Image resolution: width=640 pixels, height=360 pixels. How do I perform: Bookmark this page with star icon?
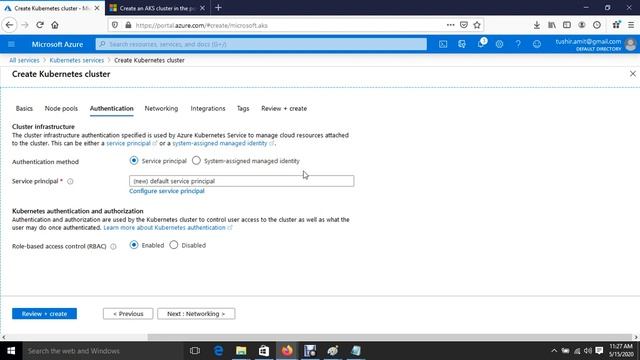[x=477, y=25]
